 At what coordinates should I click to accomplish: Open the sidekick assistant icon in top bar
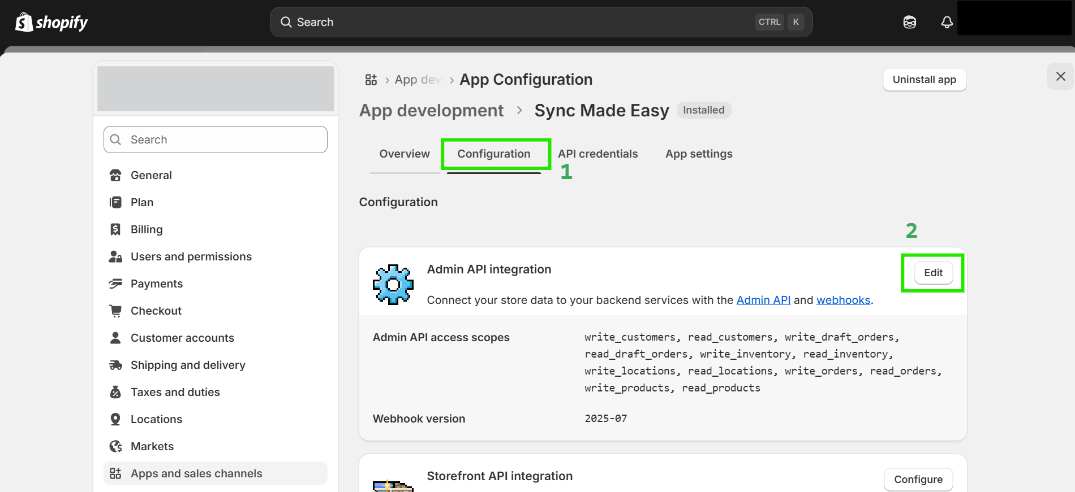click(x=909, y=22)
